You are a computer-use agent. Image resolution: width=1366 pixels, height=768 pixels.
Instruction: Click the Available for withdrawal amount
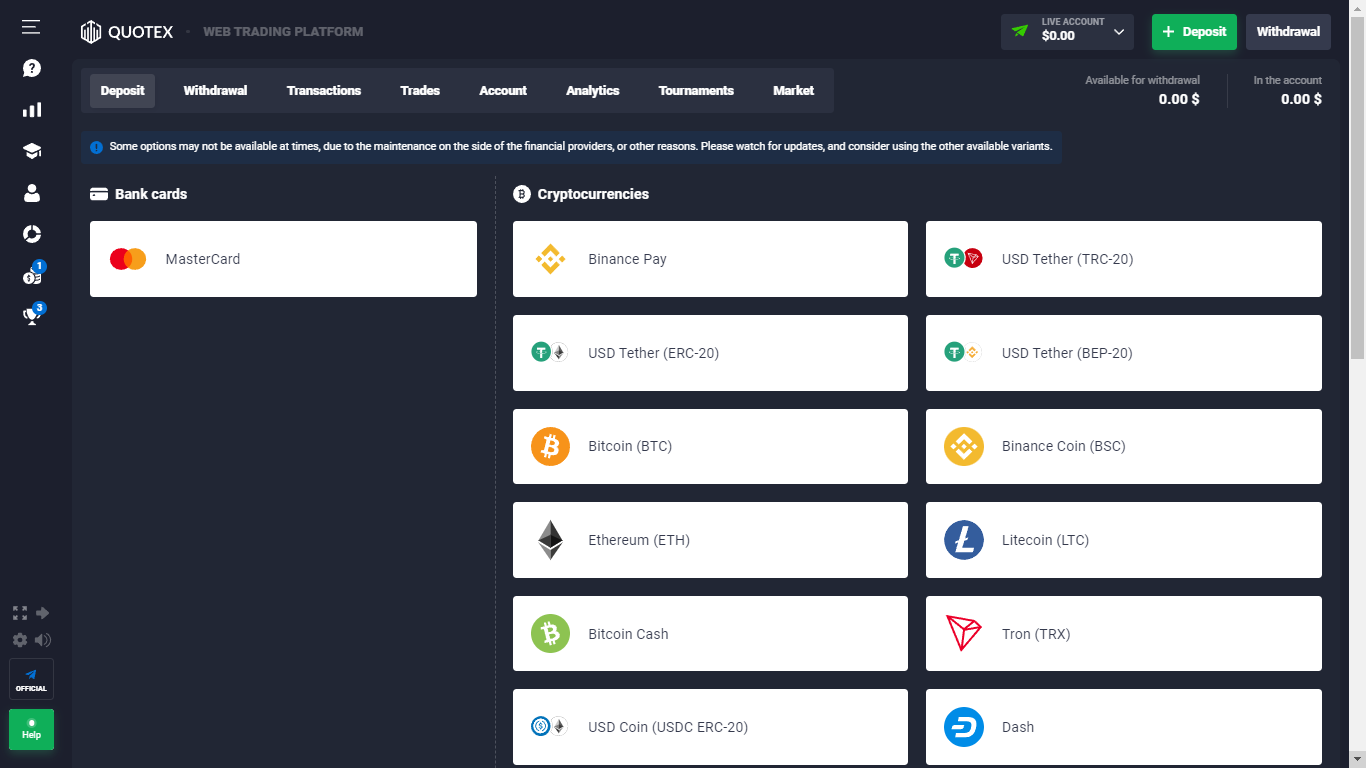(x=1179, y=99)
